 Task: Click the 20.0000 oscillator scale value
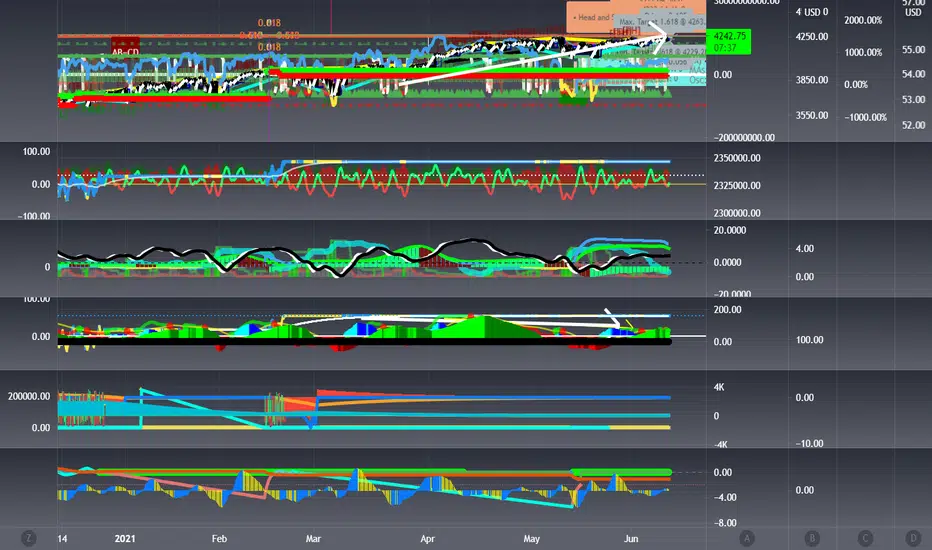(x=729, y=231)
